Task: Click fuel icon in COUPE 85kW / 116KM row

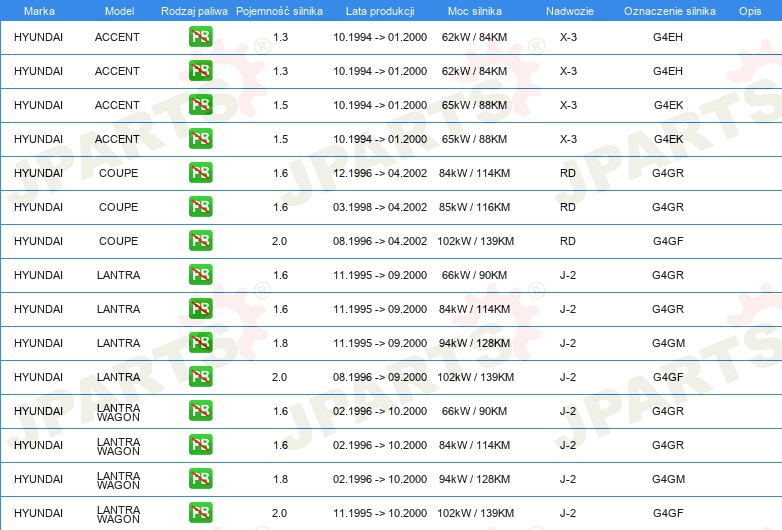Action: (200, 206)
